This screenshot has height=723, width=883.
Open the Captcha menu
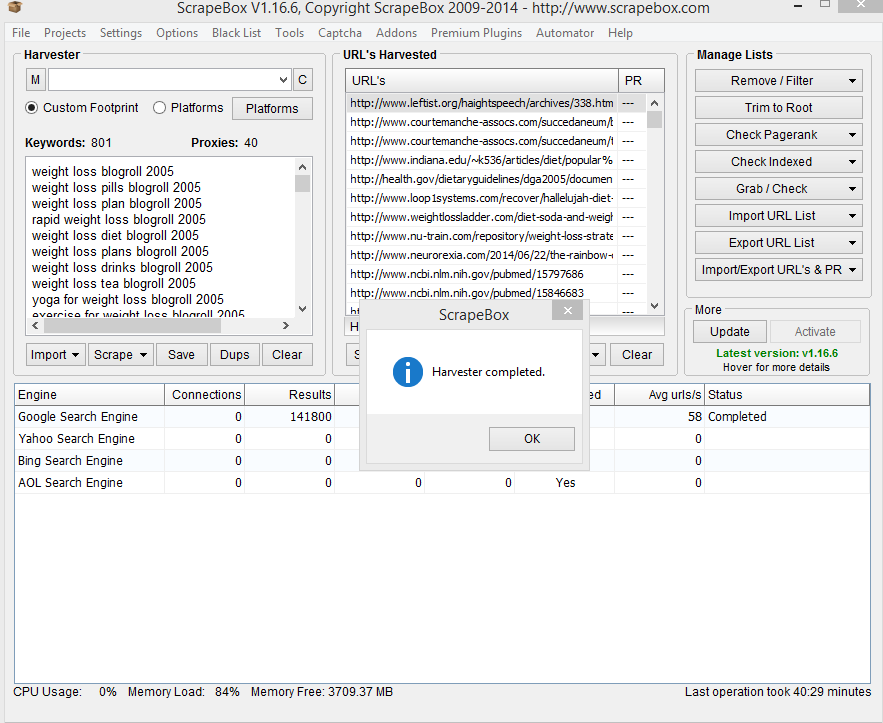coord(340,33)
